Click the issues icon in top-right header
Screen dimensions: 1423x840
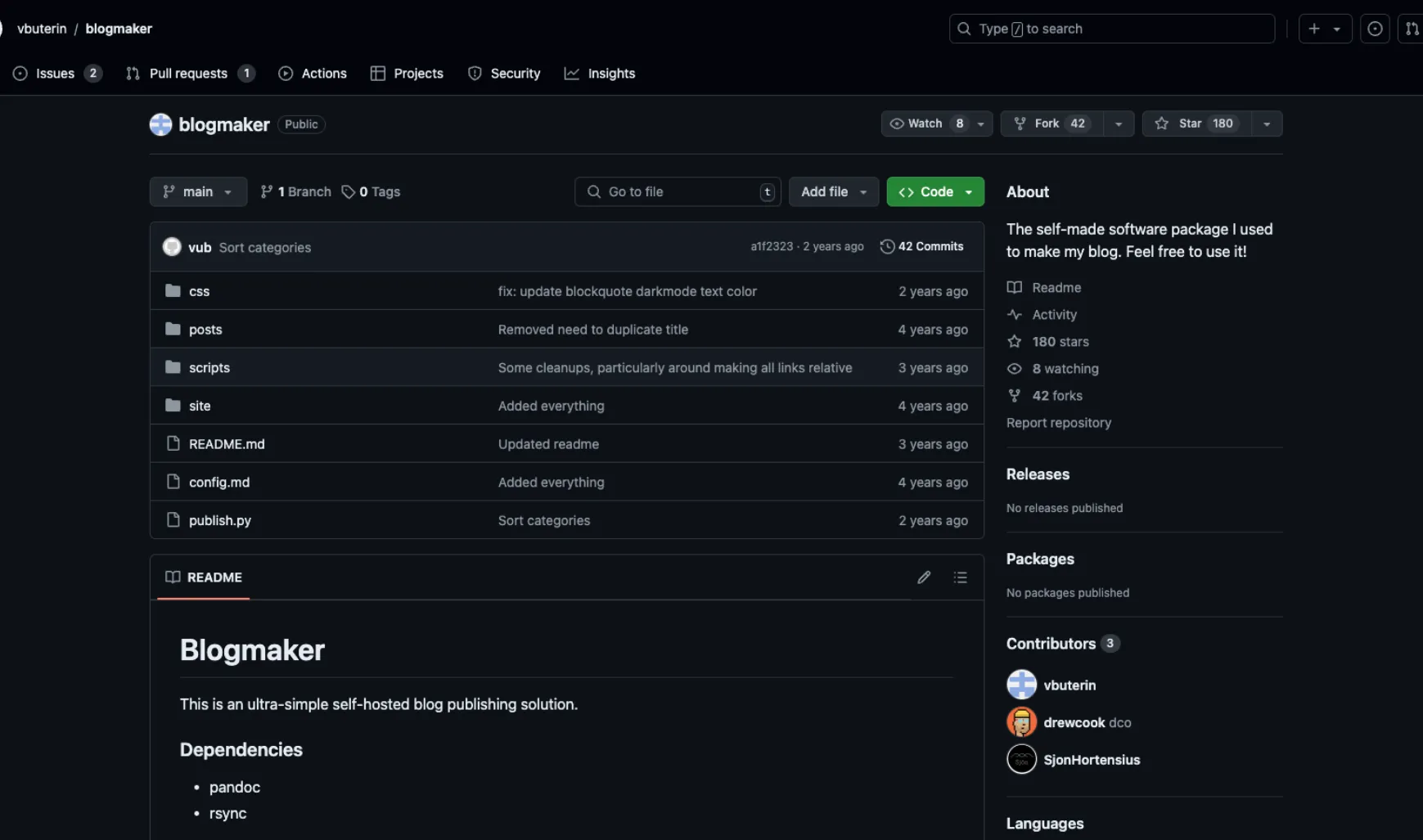(x=1375, y=29)
